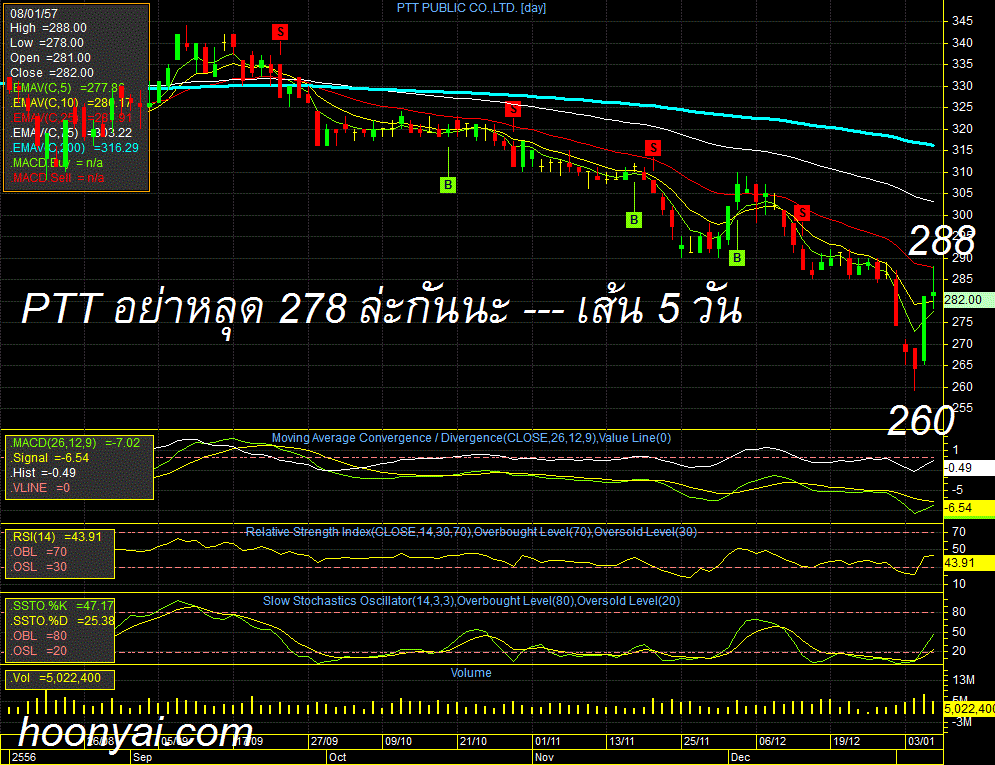
Task: Click the OSL =20 stochastic entry
Action: pos(39,651)
